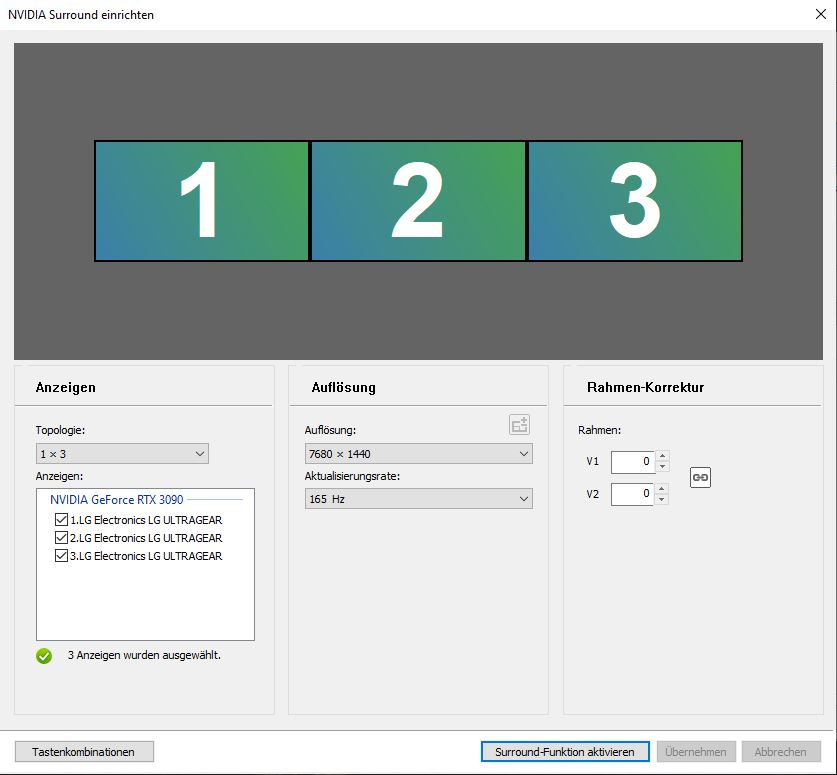Increase the V2 bezel value with up arrow
The height and width of the screenshot is (775, 837).
[x=661, y=488]
